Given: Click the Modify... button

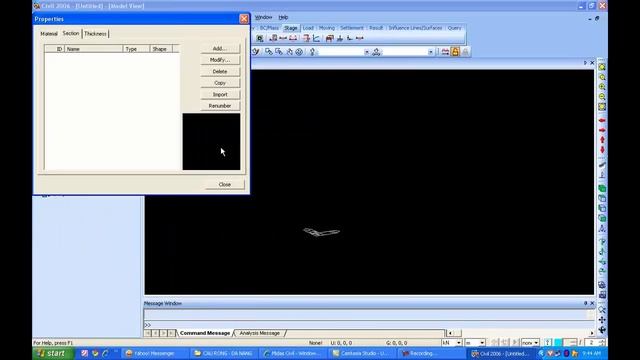Looking at the screenshot, I should pyautogui.click(x=220, y=60).
